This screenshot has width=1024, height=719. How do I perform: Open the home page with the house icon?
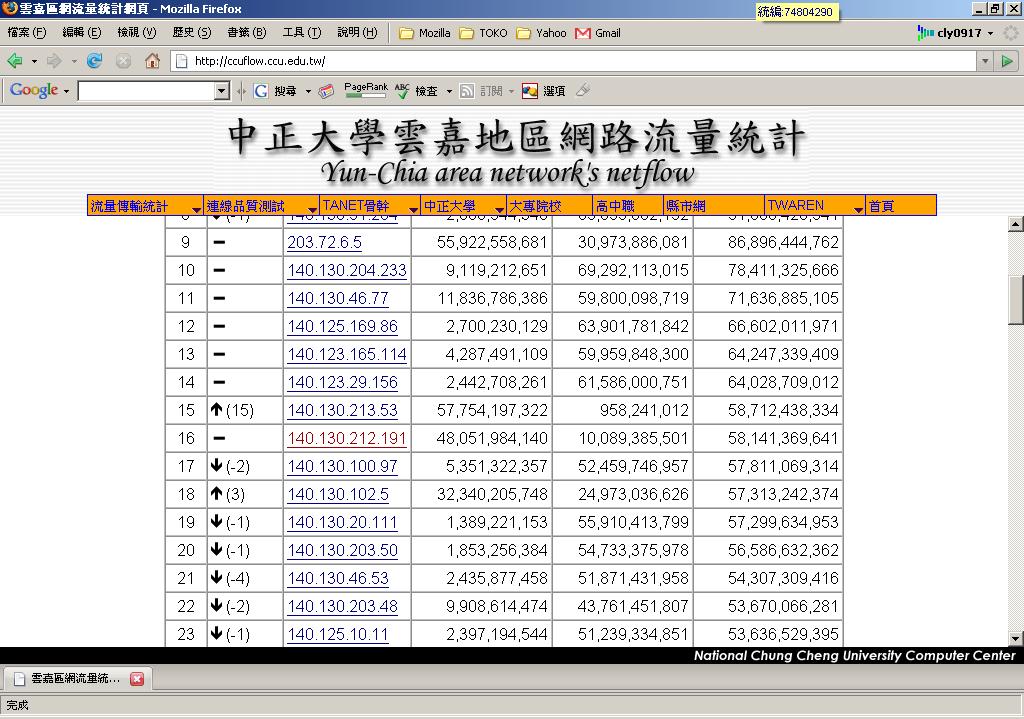tap(152, 61)
